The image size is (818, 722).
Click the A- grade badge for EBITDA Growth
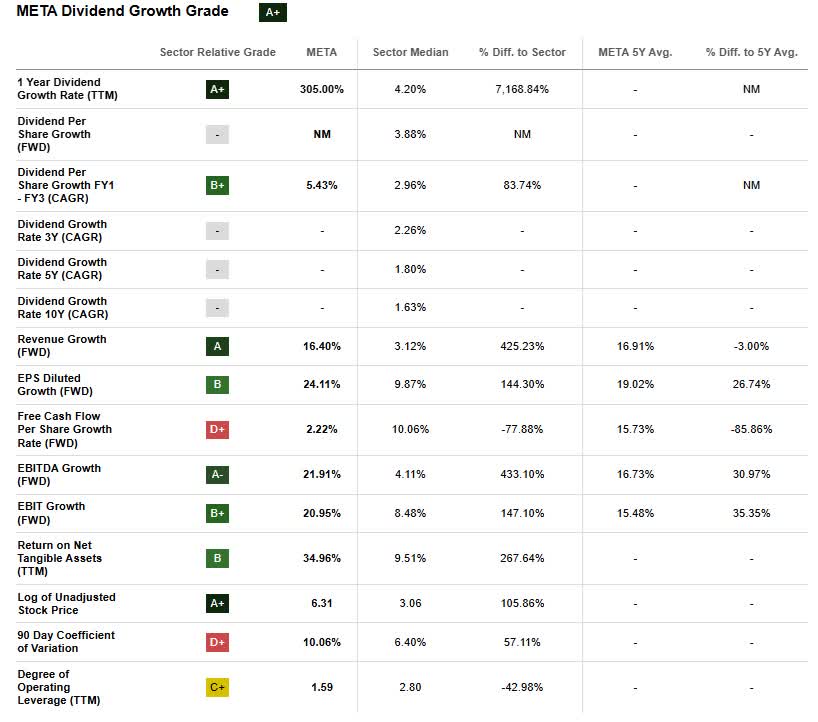point(217,474)
